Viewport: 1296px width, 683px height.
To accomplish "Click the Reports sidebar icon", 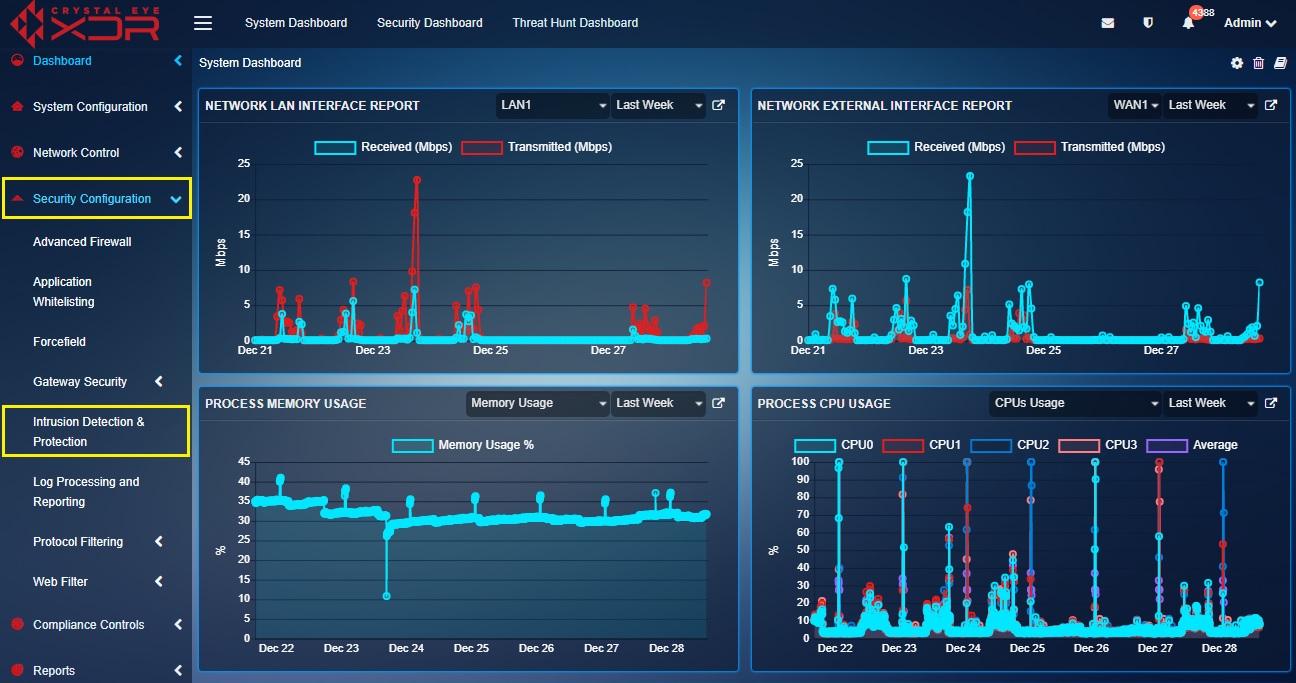I will point(16,671).
